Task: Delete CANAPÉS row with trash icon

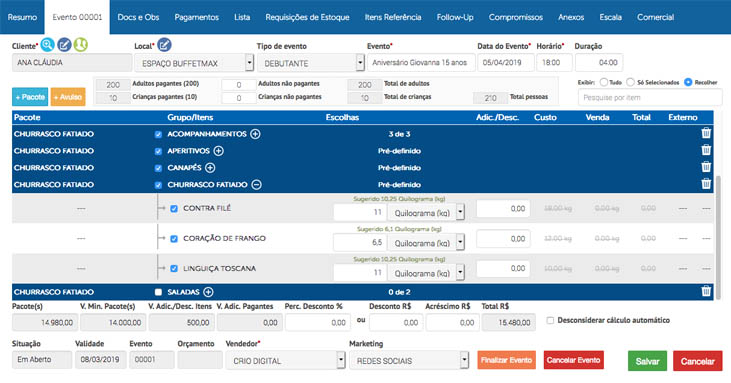Action: tap(706, 167)
